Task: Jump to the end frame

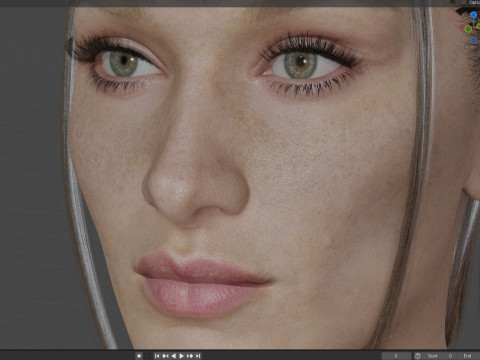Action: 198,356
